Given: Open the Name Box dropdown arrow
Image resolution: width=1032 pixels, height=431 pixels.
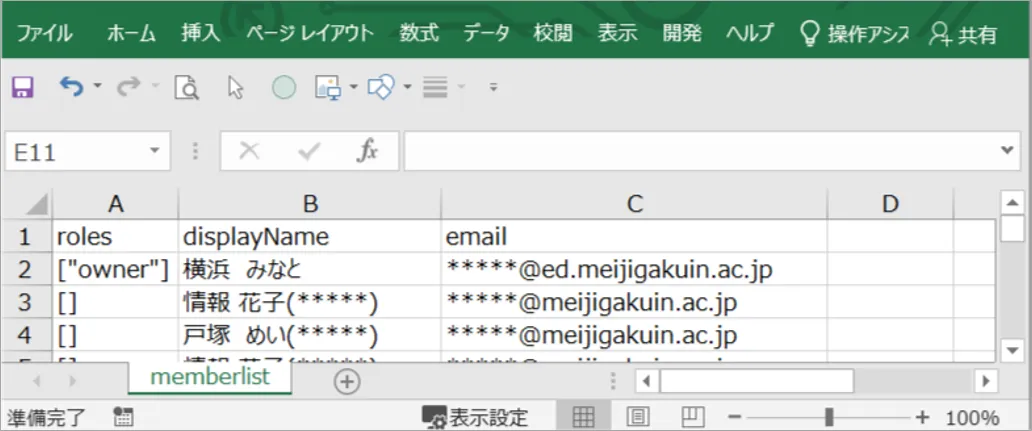Looking at the screenshot, I should 154,151.
